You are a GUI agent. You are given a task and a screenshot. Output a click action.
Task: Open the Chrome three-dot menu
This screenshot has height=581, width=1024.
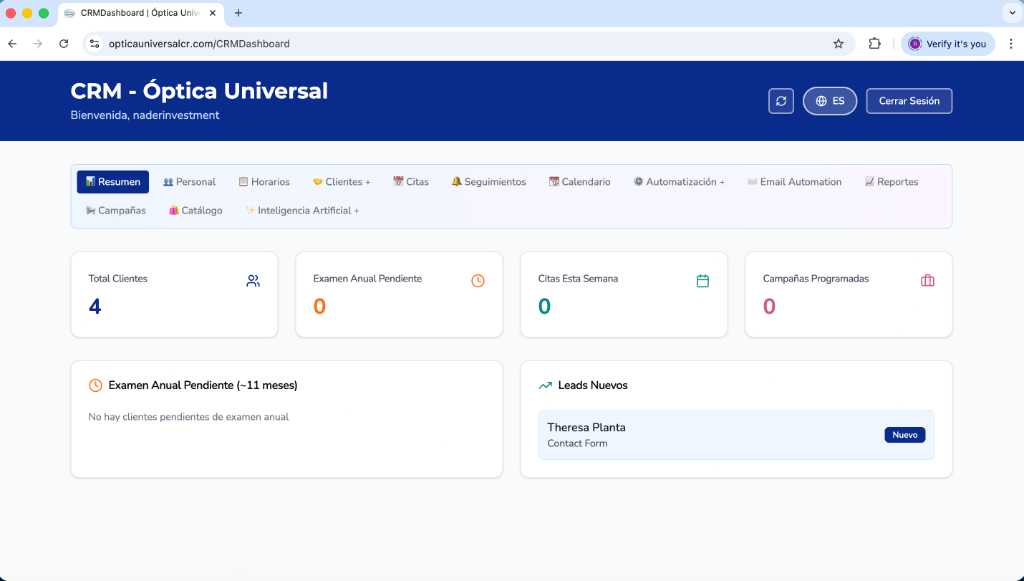point(1011,44)
